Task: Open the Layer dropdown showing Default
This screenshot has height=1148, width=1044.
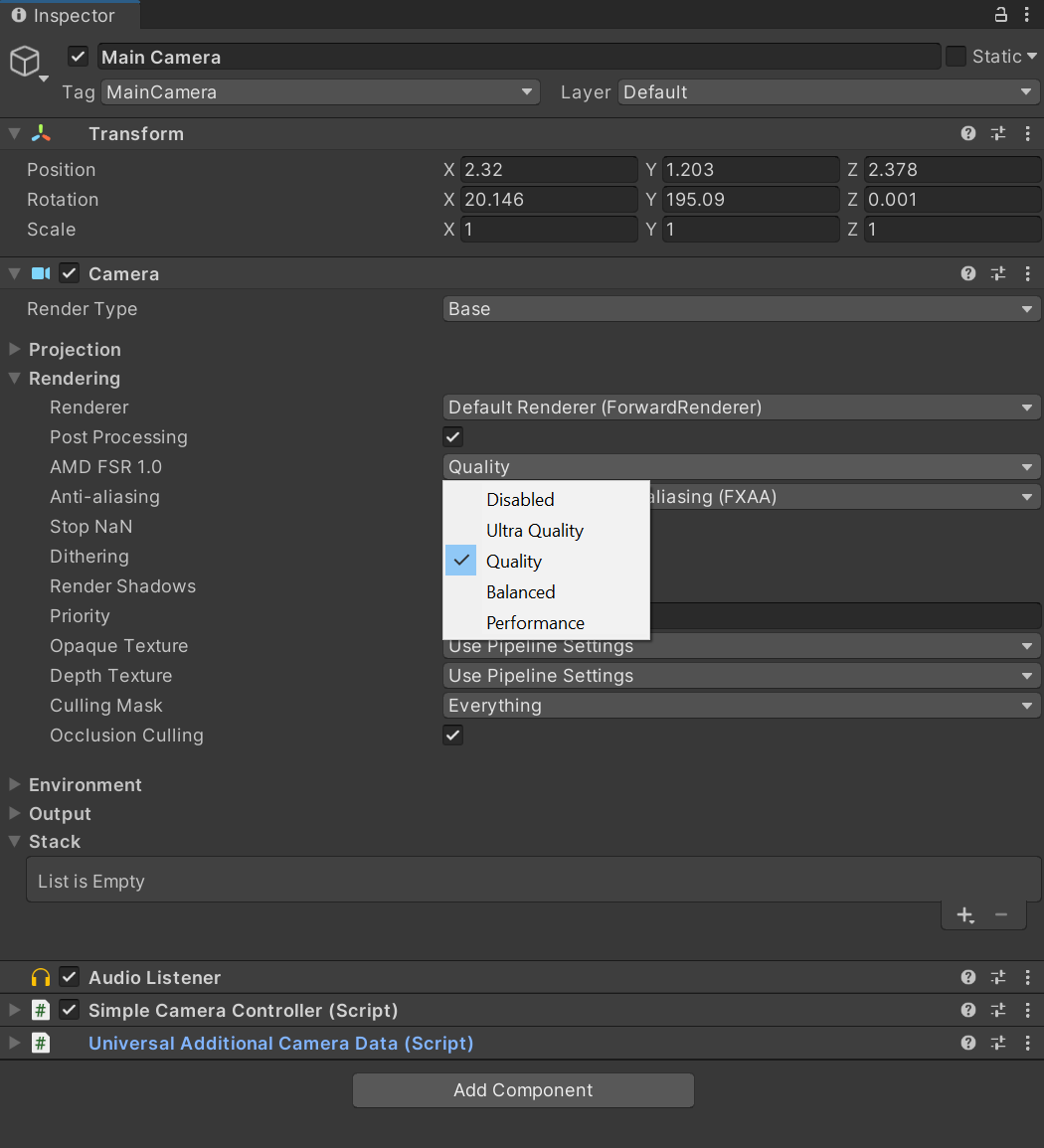Action: click(x=827, y=91)
